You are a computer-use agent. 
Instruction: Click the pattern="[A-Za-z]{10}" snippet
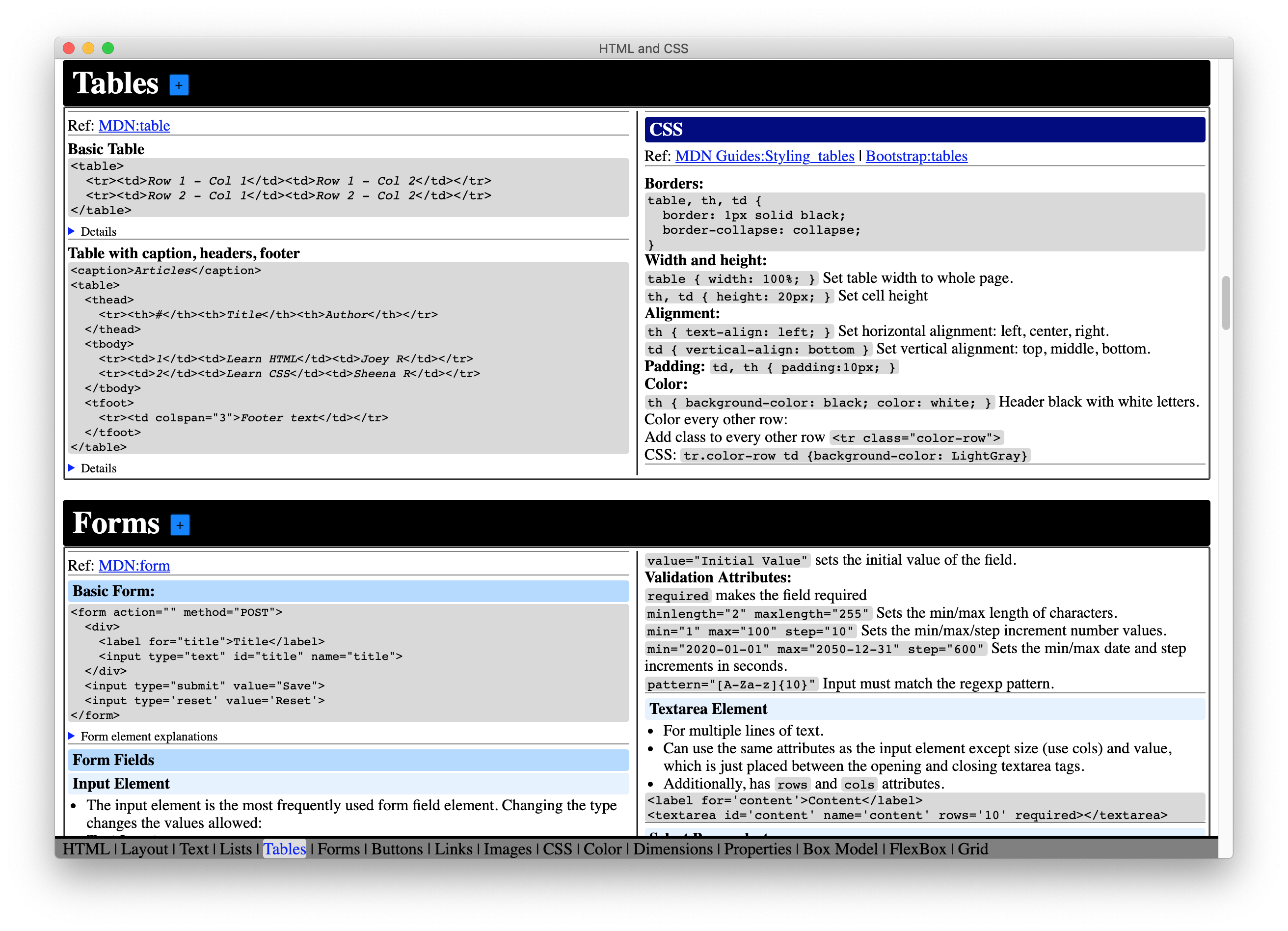pos(731,684)
